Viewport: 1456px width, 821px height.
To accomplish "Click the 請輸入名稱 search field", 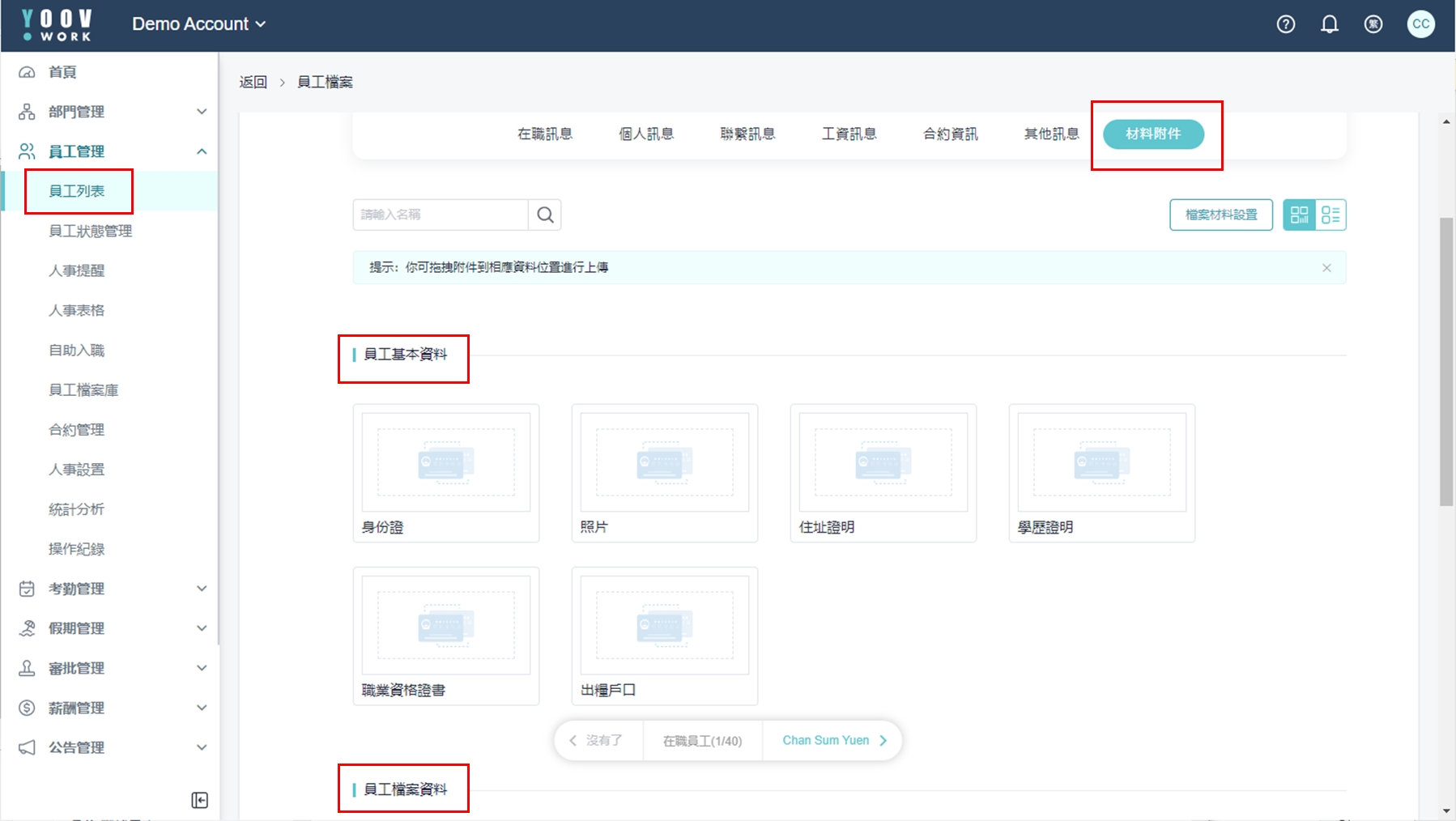I will click(x=441, y=215).
